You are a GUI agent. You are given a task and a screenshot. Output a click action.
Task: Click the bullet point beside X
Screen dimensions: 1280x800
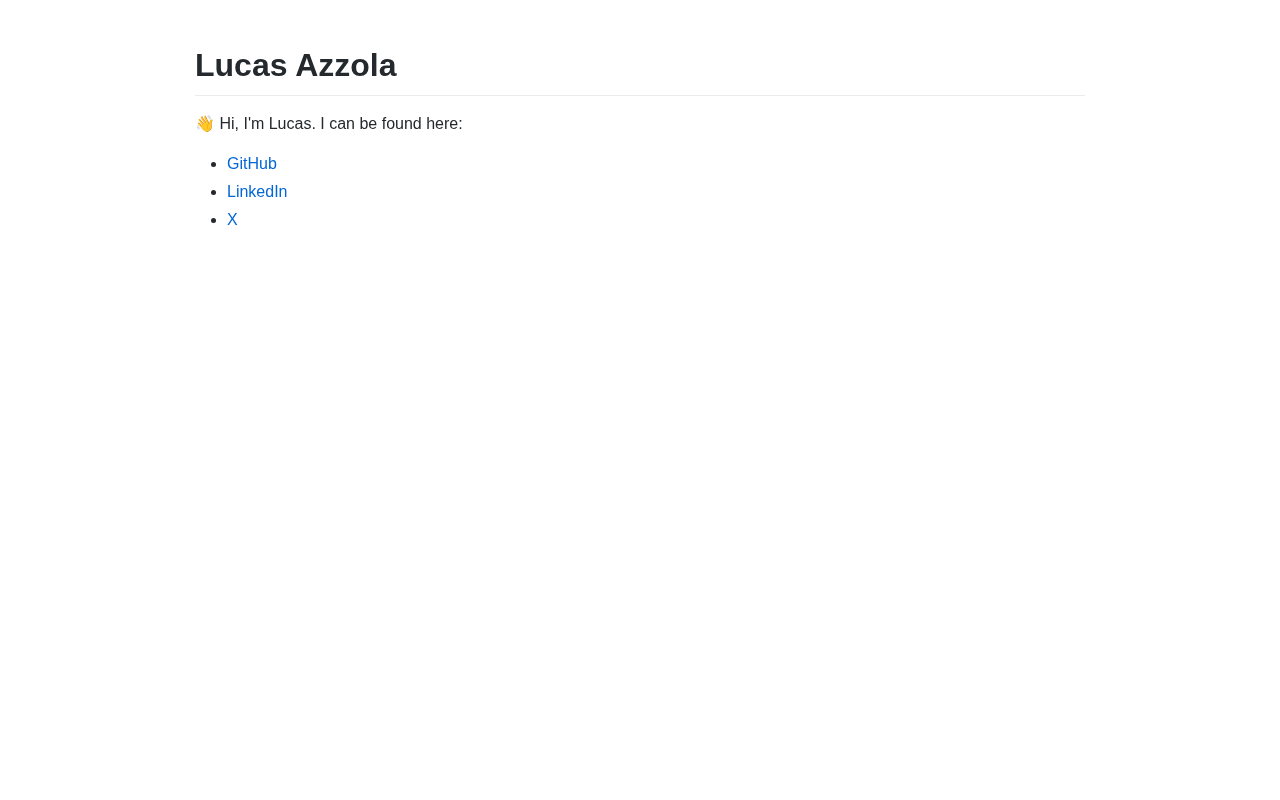point(214,220)
